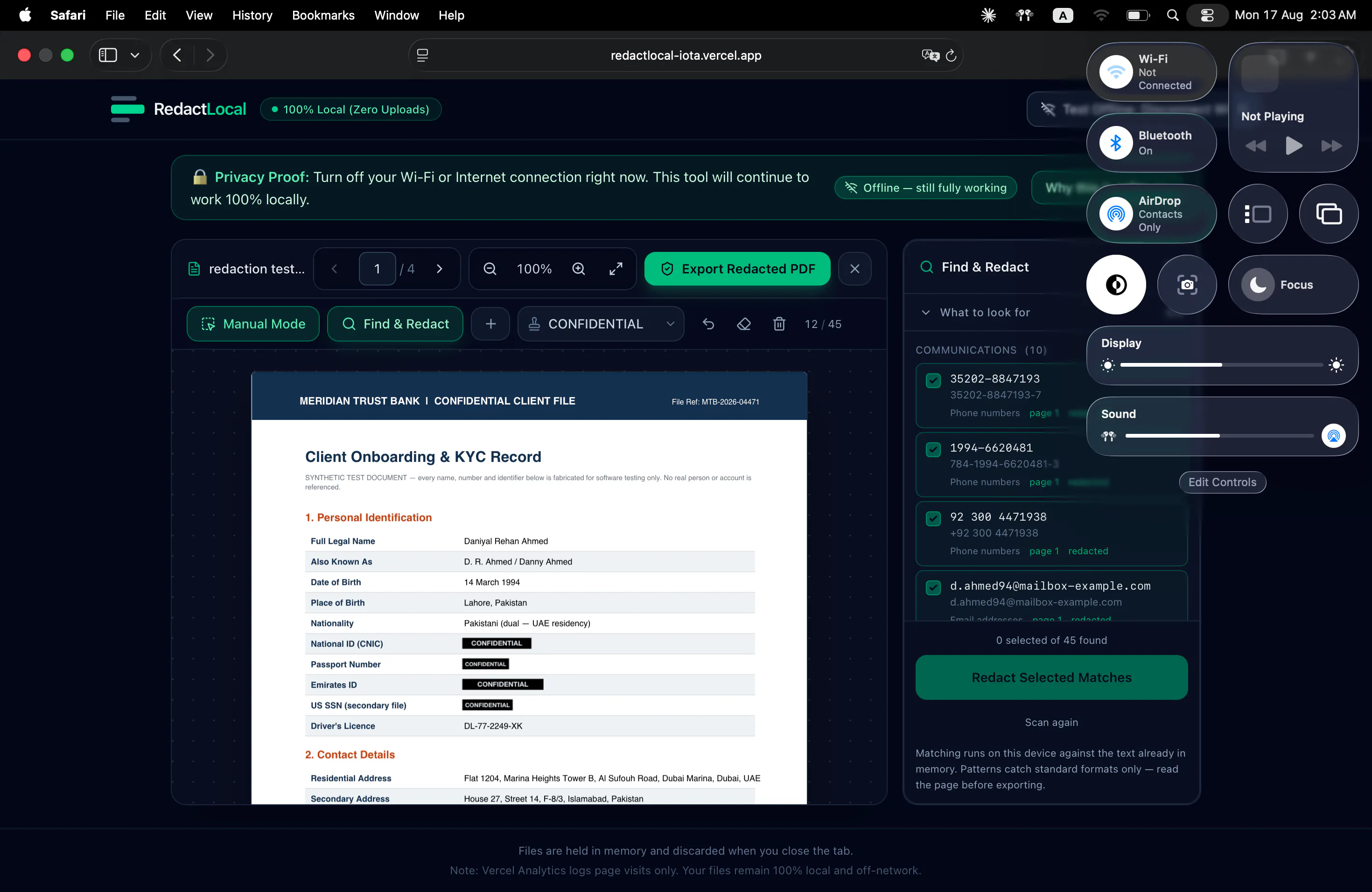
Task: Delete all redactions with trash icon
Action: pos(779,324)
